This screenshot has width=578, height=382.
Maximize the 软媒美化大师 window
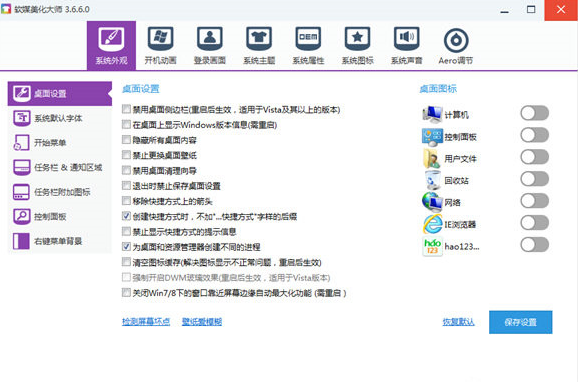coord(531,10)
